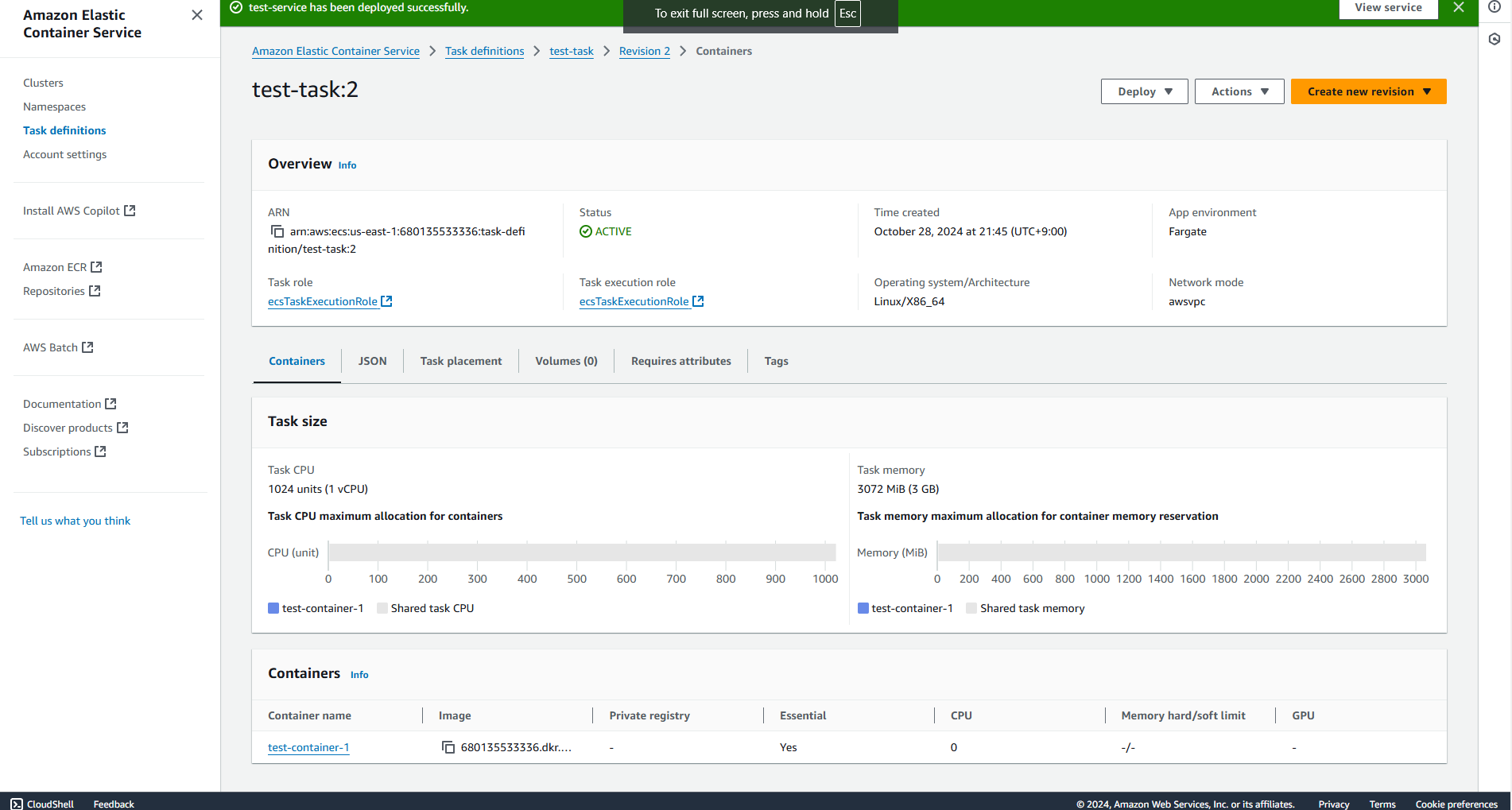The height and width of the screenshot is (810, 1512).
Task: Click the 'Linux/X86_64' architecture value
Action: 909,301
